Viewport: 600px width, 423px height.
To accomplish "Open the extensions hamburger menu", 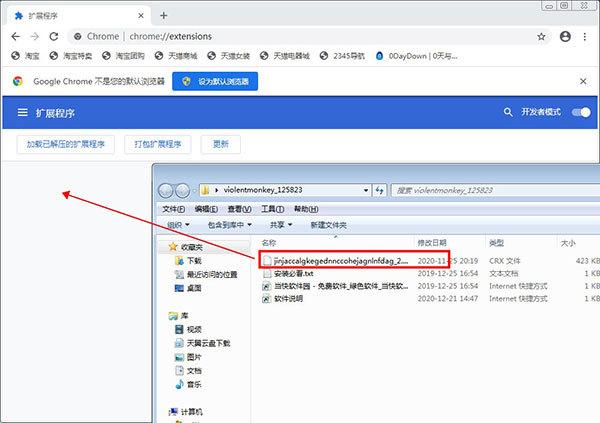I will pyautogui.click(x=23, y=113).
